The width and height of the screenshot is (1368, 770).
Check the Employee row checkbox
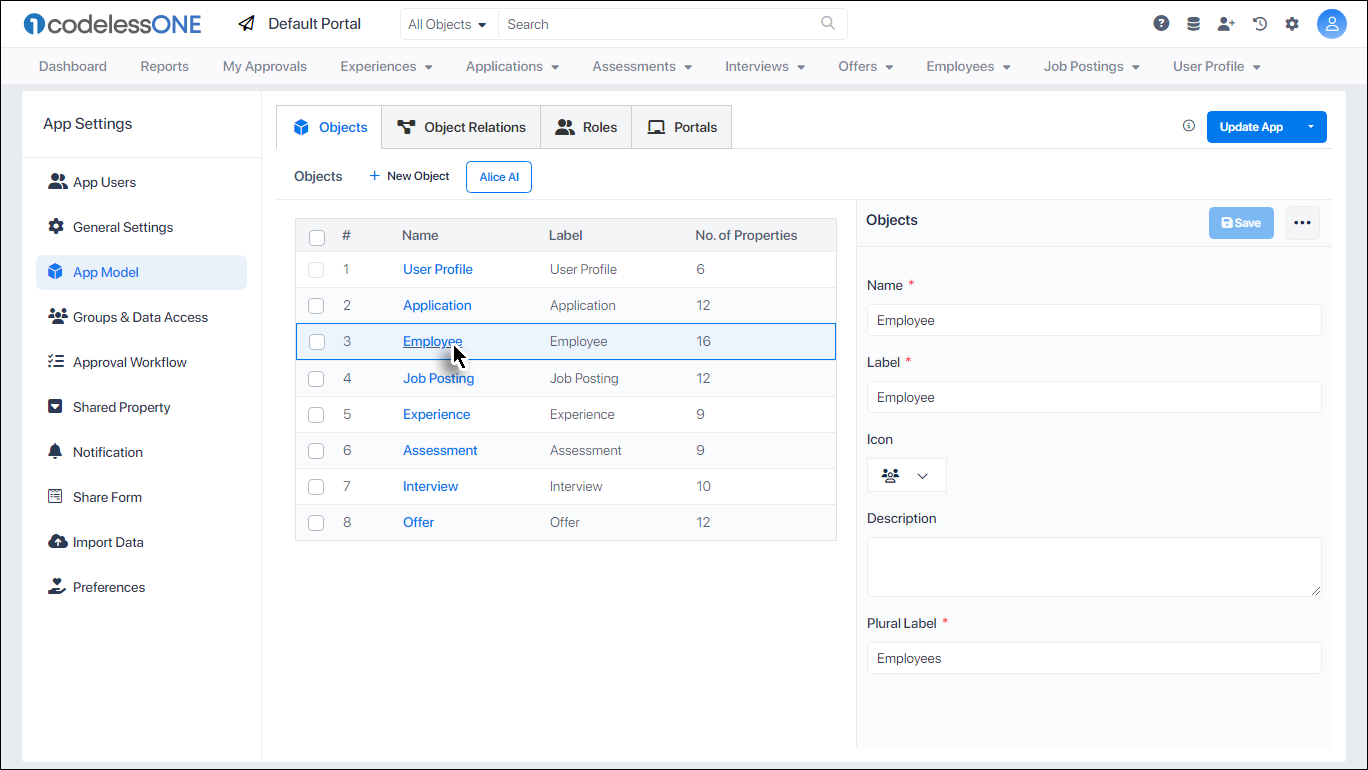coord(316,342)
